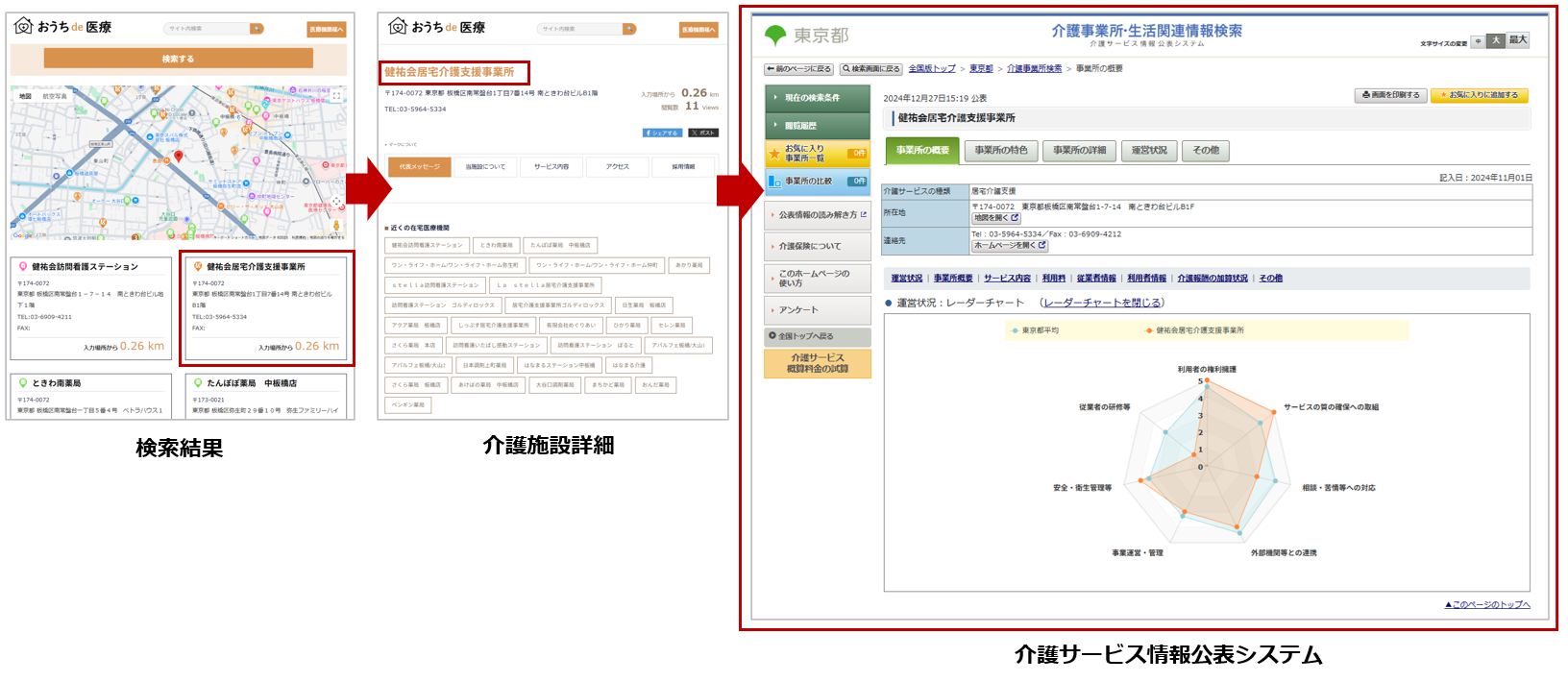Screen dimensions: 1568x682
Task: Click お気に入りに追加する star button
Action: click(1480, 95)
